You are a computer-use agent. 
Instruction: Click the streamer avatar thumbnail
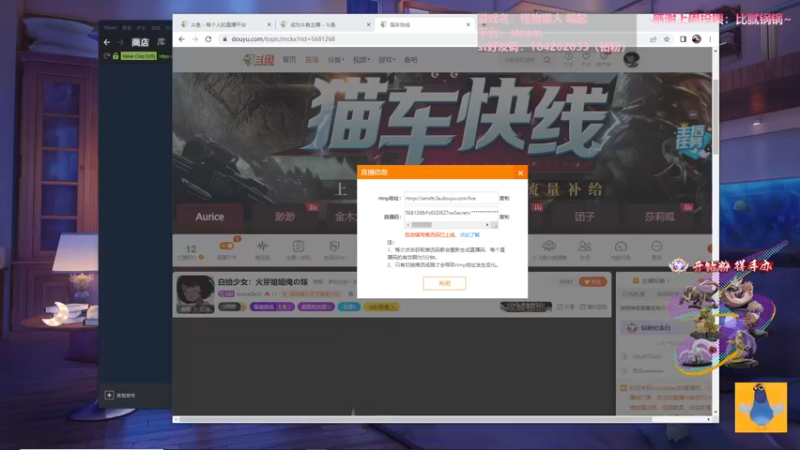coord(195,294)
